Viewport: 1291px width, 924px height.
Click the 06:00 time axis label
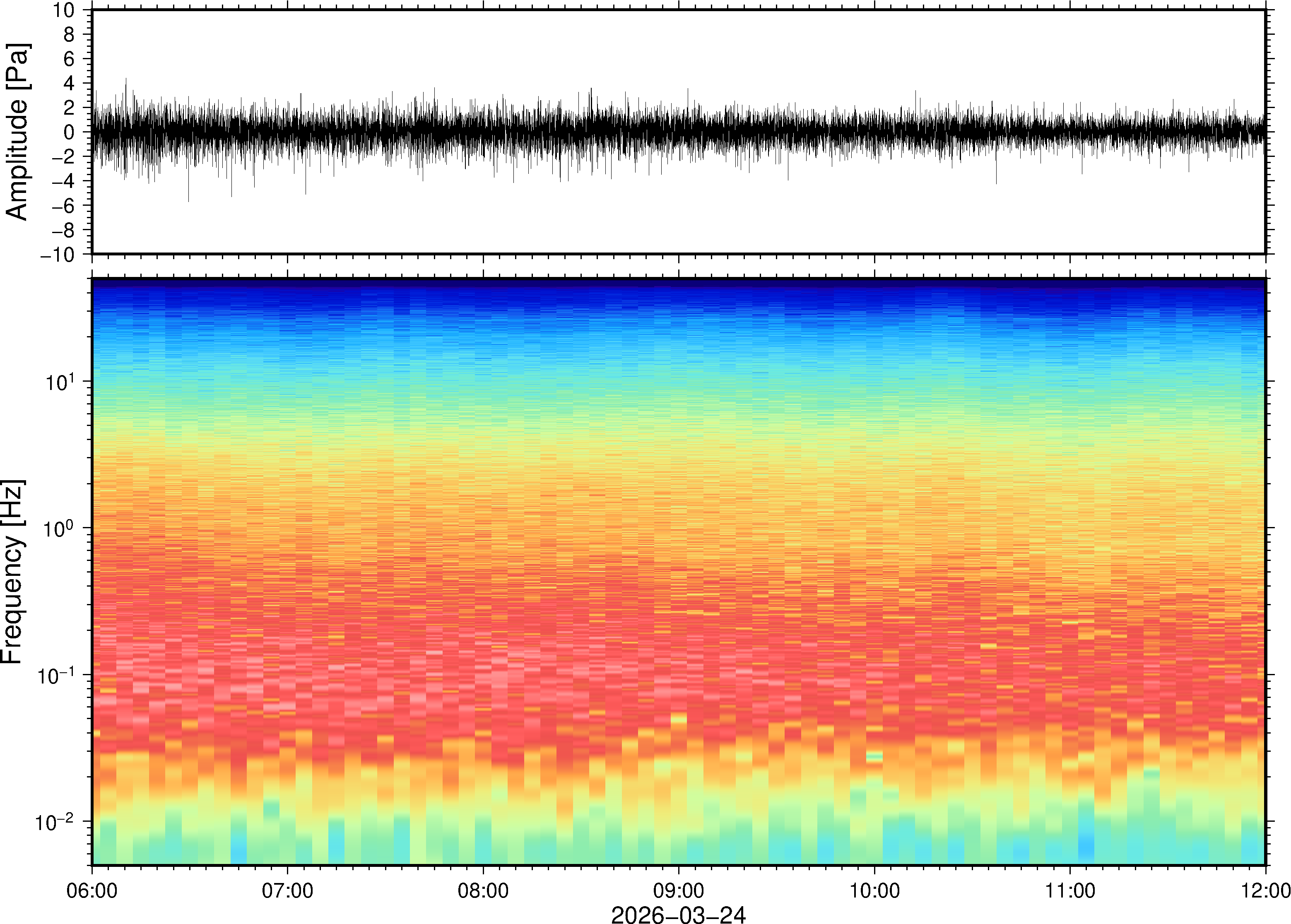[x=92, y=890]
